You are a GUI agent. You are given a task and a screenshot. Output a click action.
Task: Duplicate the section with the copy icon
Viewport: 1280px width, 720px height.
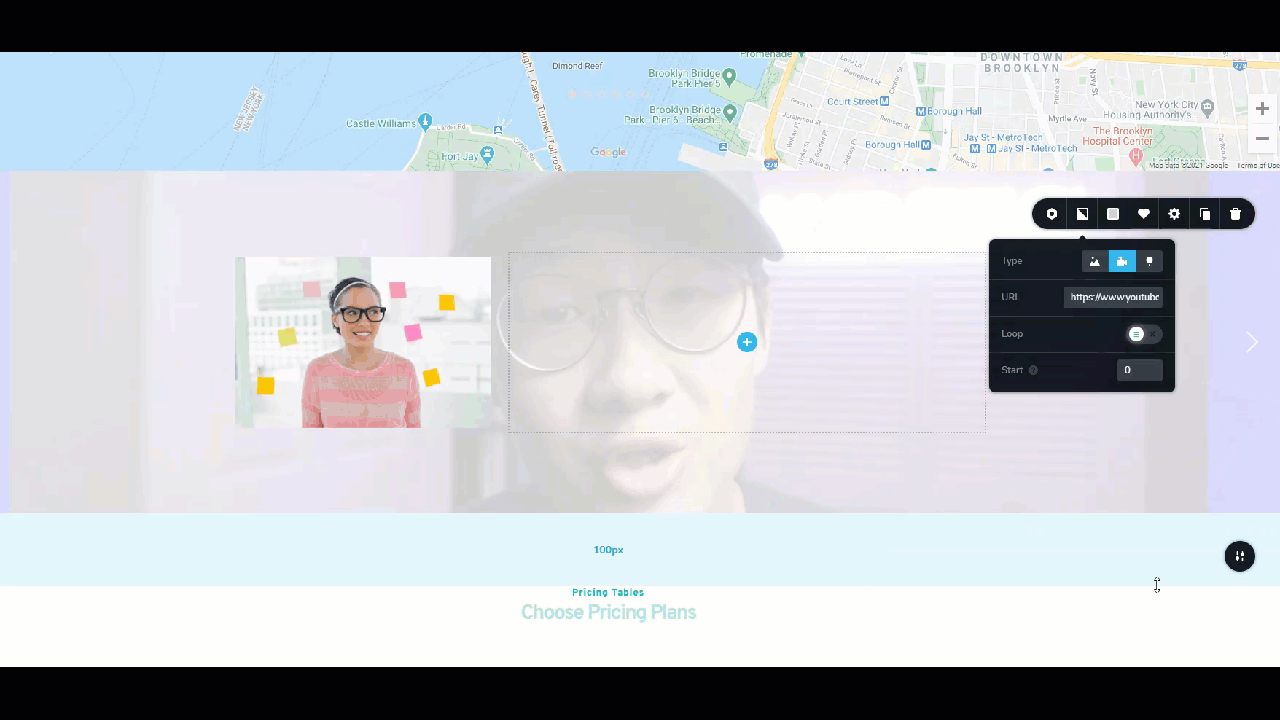1205,213
